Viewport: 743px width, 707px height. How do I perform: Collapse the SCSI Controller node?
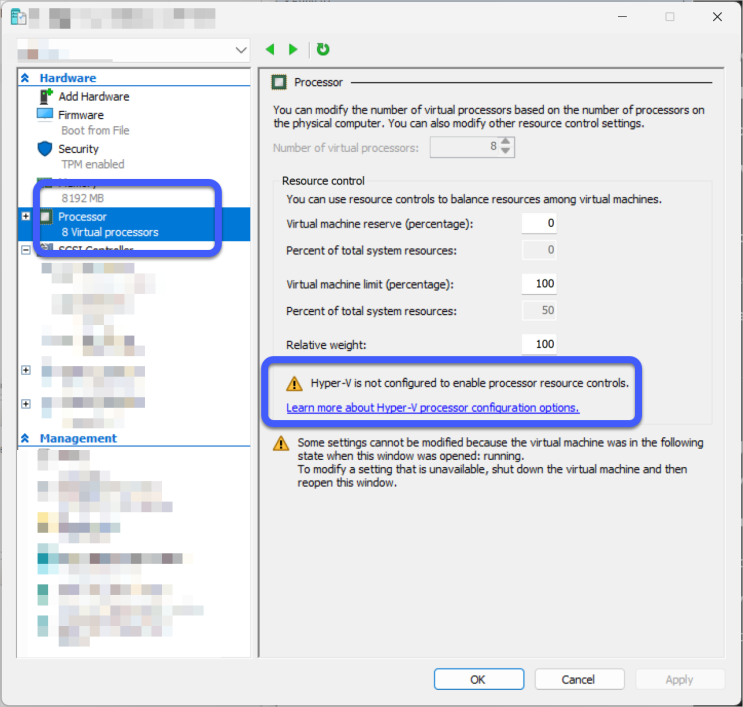26,250
